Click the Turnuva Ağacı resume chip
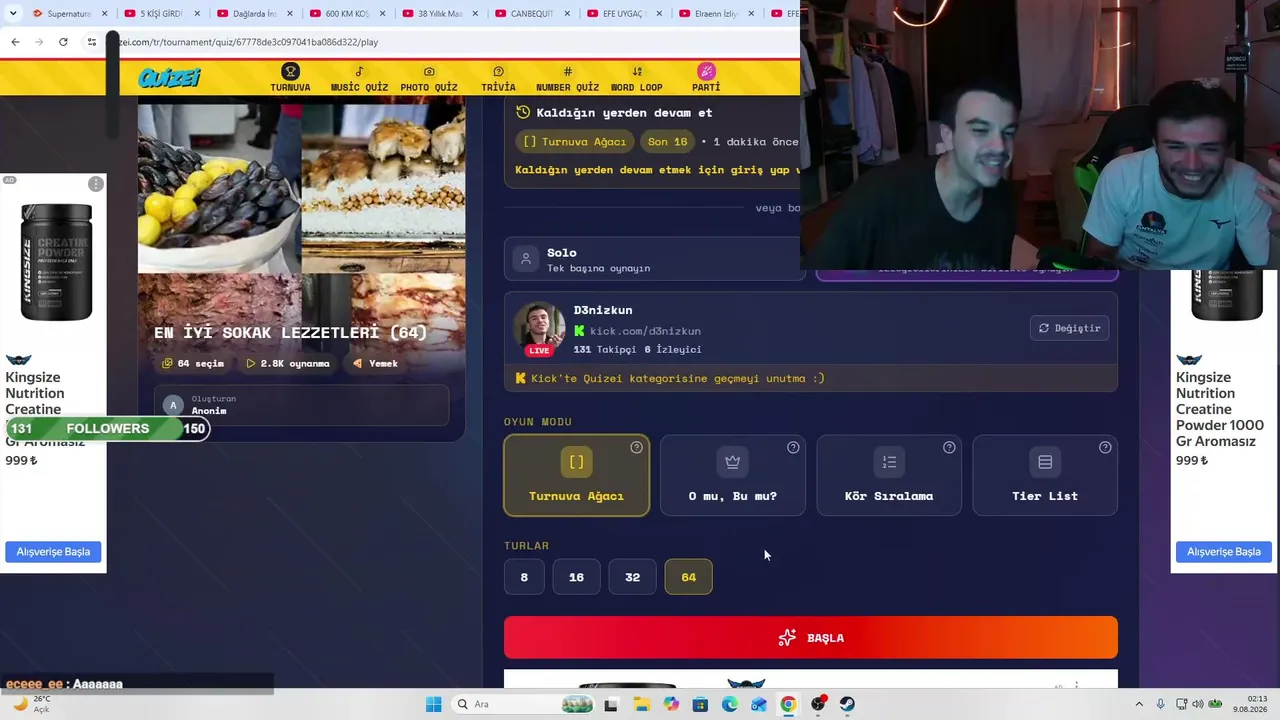This screenshot has height=720, width=1280. click(x=575, y=142)
